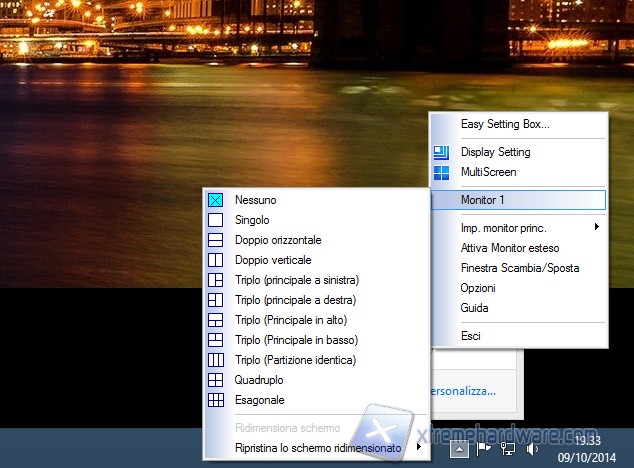Select the Doppio orizzontale layout icon
Viewport: 634px width, 468px height.
pos(215,240)
